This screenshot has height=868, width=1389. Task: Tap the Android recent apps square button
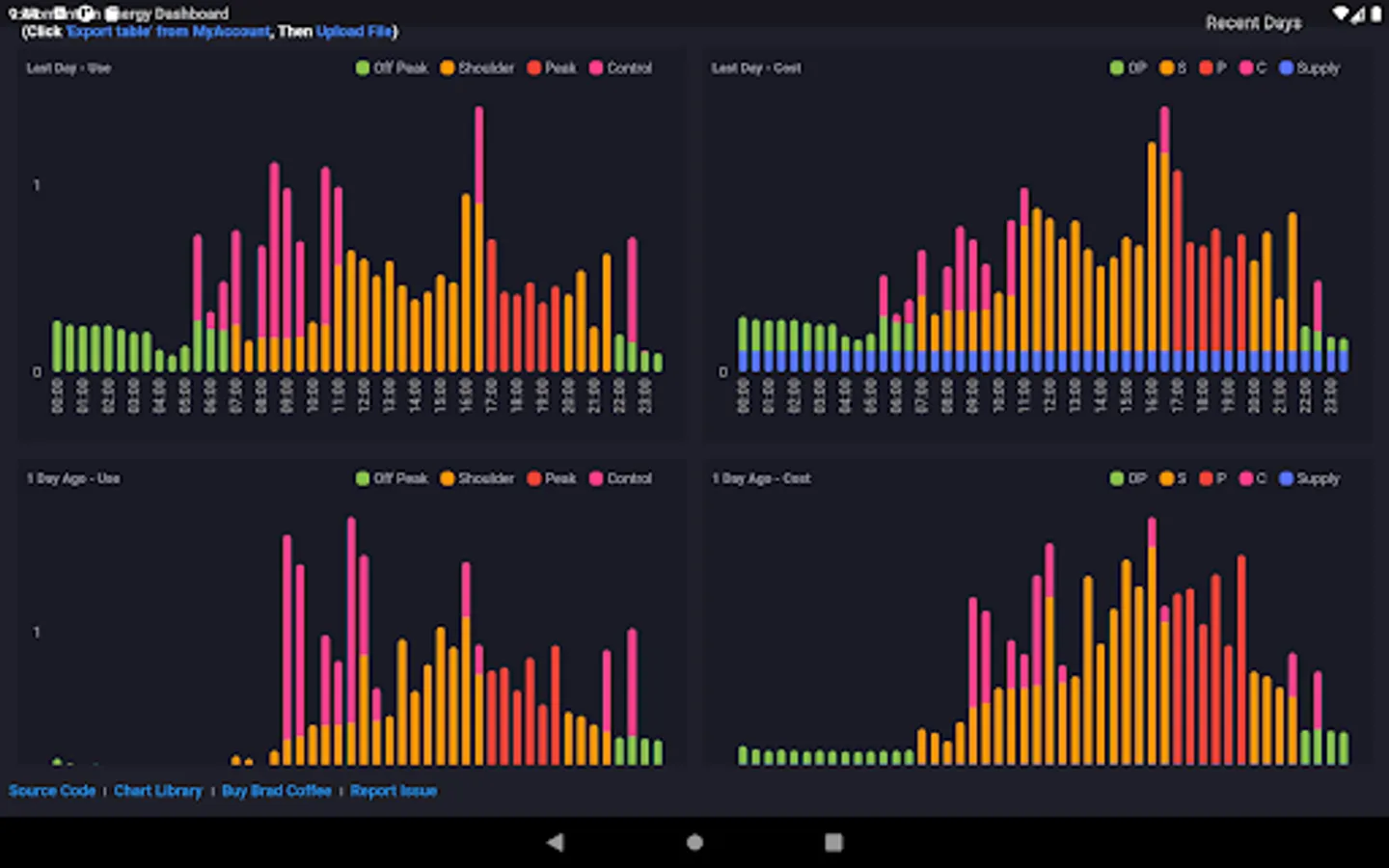point(834,842)
